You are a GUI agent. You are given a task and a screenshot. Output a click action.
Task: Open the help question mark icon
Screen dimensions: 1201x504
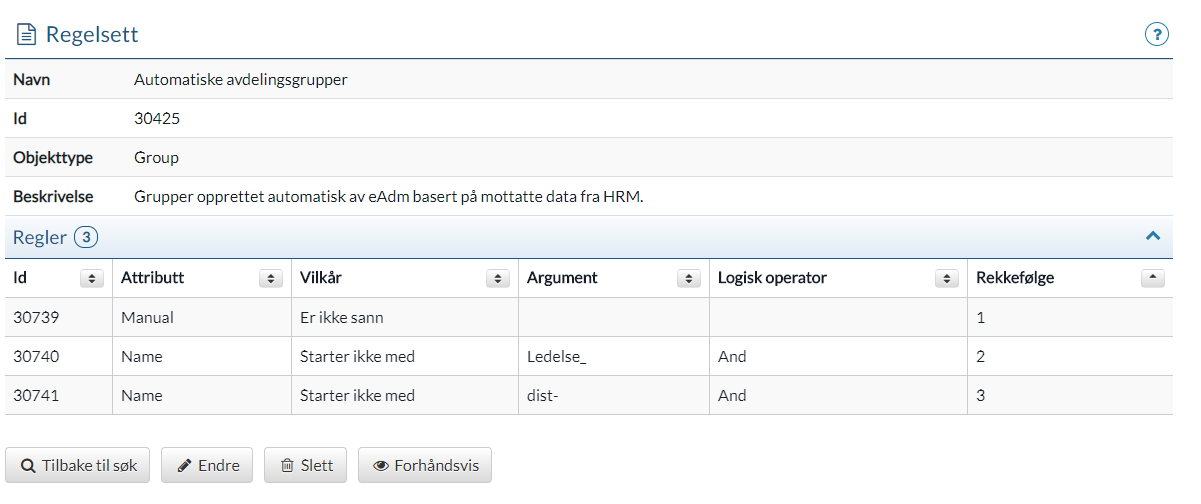[x=1156, y=35]
